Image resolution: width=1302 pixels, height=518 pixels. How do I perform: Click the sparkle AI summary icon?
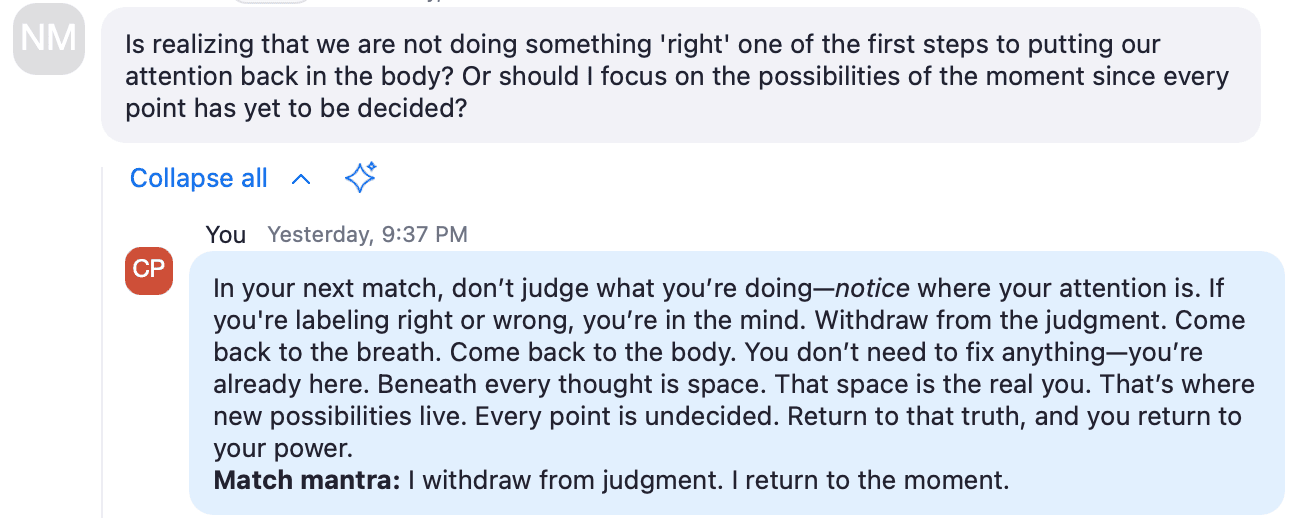coord(360,178)
